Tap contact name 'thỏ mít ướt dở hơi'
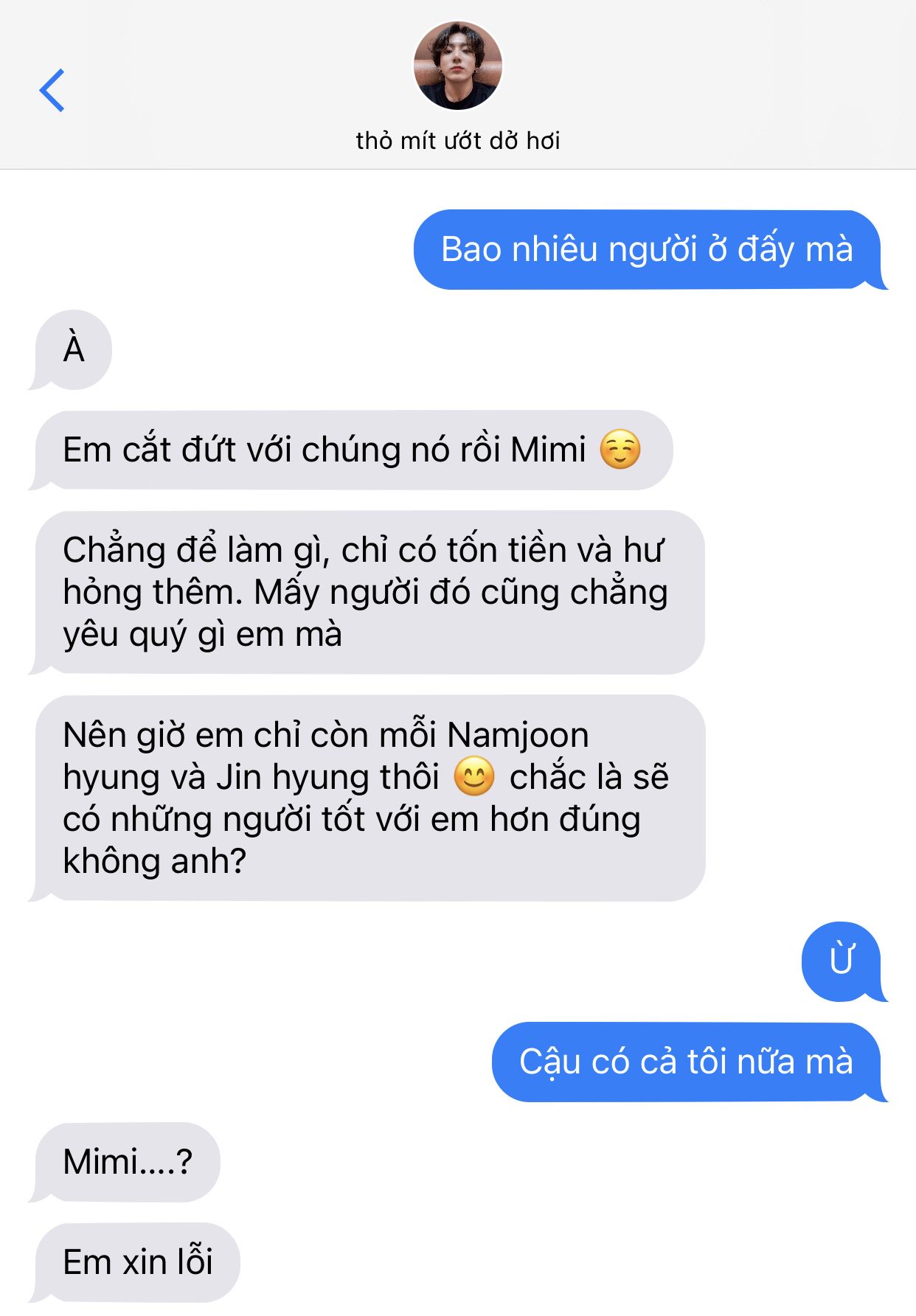This screenshot has width=916, height=1316. (x=458, y=140)
